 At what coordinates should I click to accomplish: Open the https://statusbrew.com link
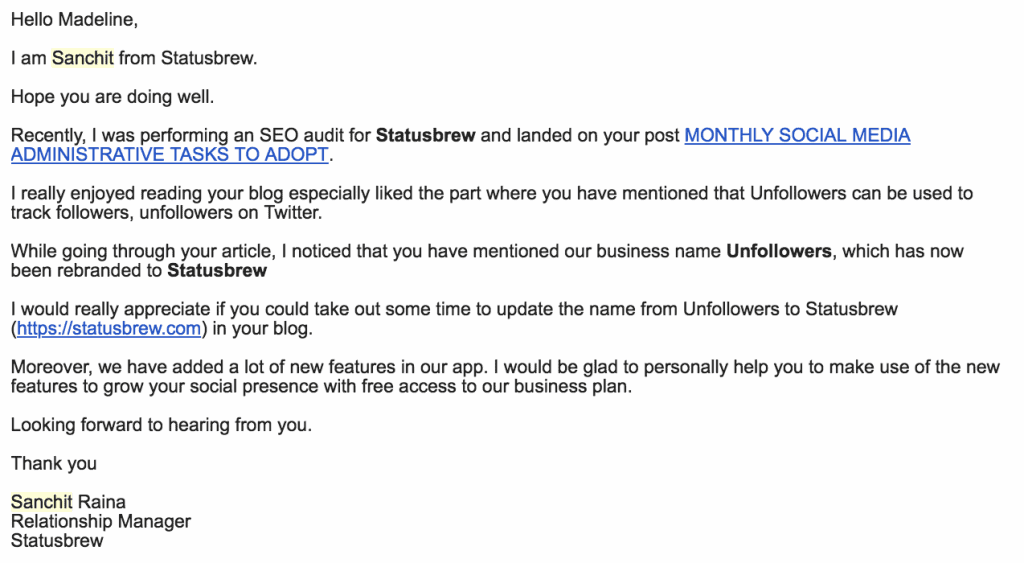108,328
